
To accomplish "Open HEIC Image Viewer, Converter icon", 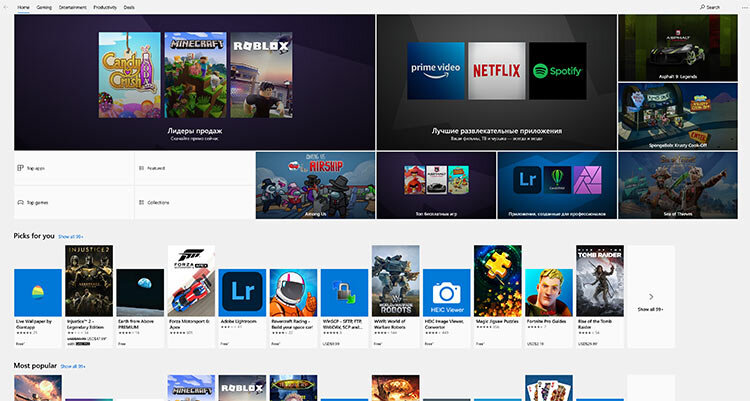I will pyautogui.click(x=447, y=292).
